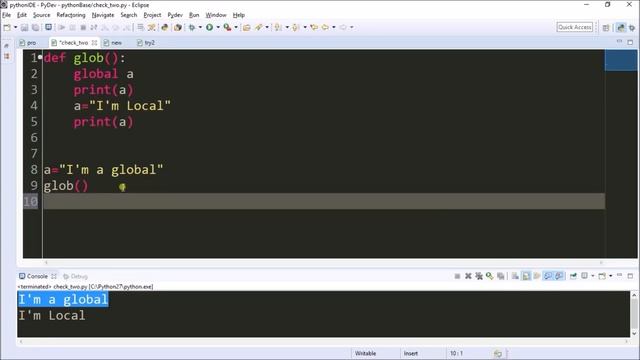Switch to the Debug perspective icon
The height and width of the screenshot is (360, 640).
click(632, 27)
